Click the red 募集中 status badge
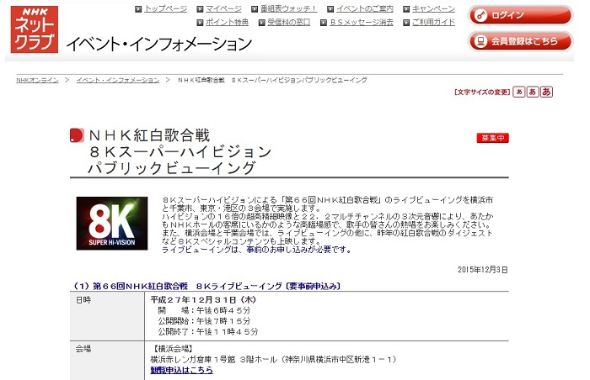The width and height of the screenshot is (590, 380). pyautogui.click(x=493, y=138)
